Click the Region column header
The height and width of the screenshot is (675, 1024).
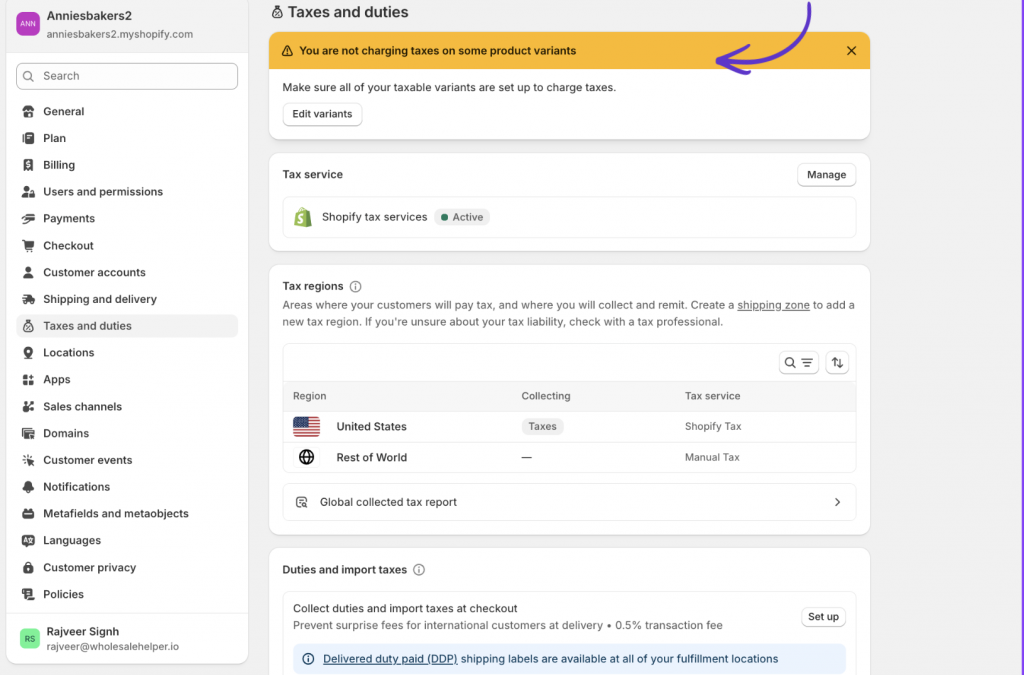coord(310,396)
